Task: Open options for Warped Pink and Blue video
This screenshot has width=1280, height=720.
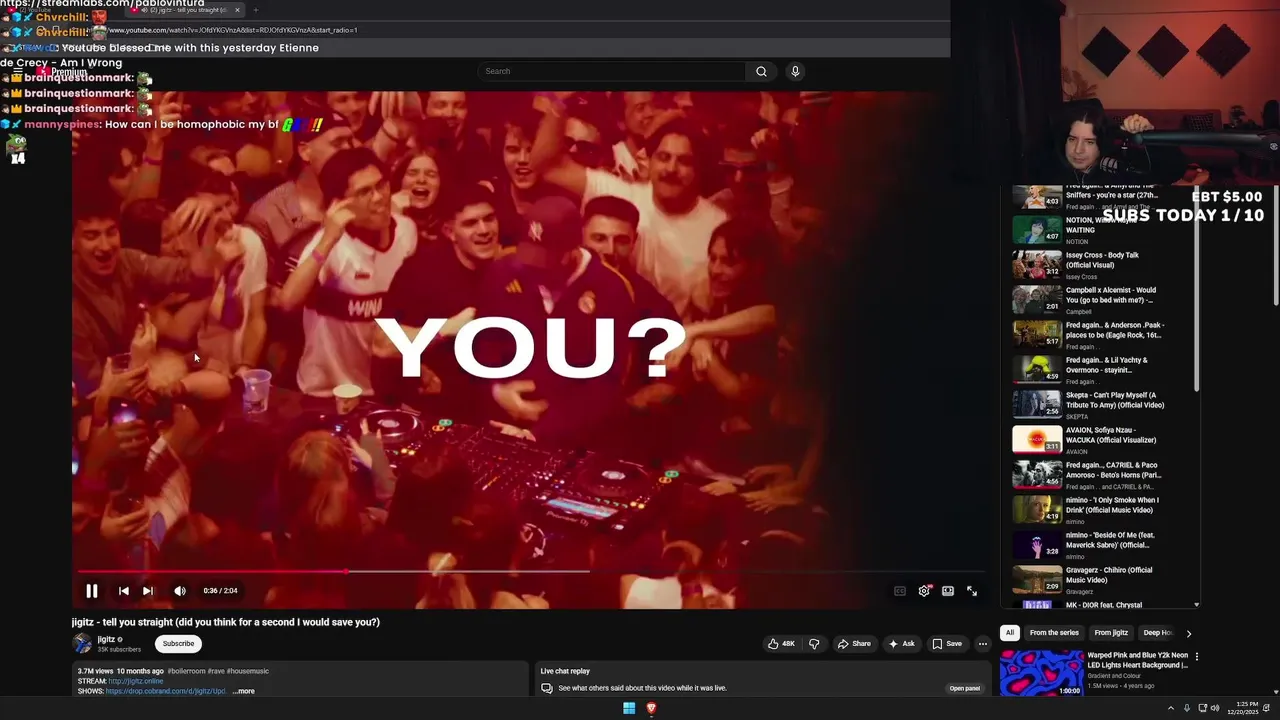Action: [x=1196, y=657]
